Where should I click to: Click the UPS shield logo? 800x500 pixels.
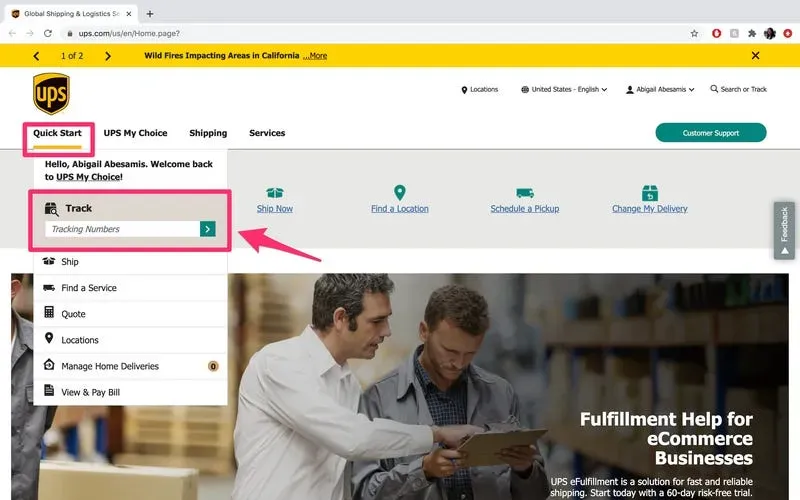(51, 94)
